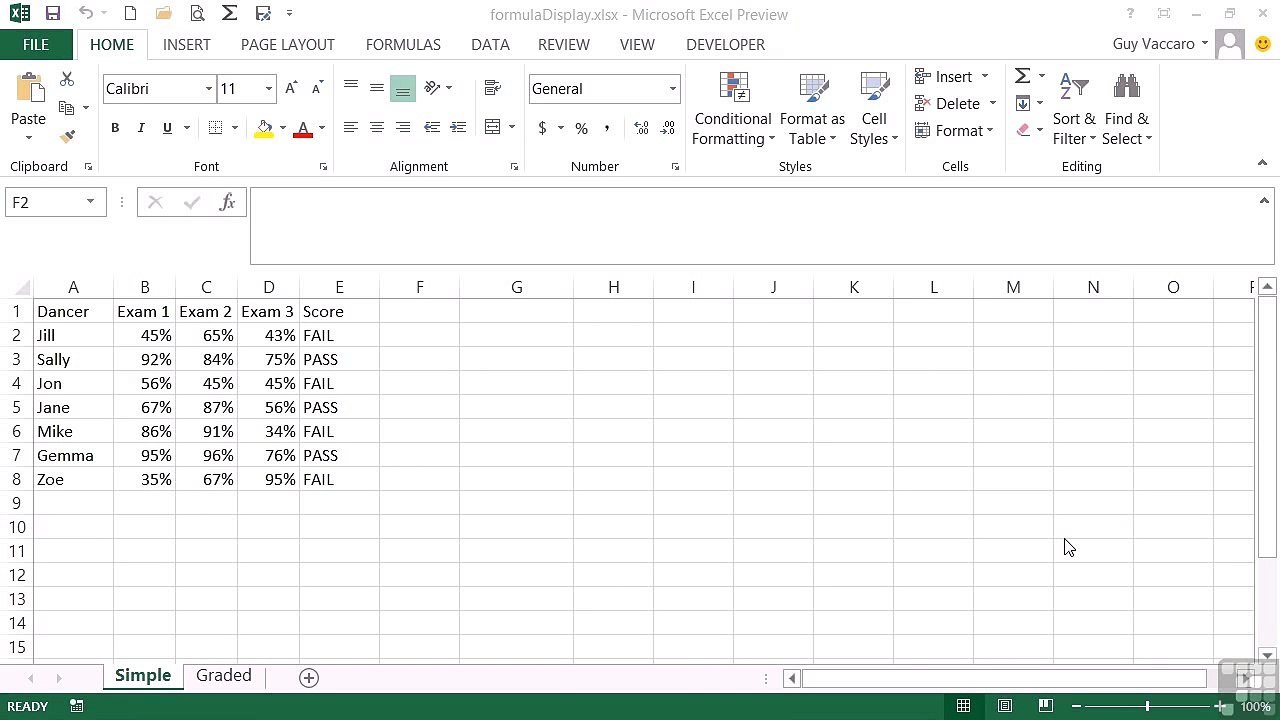Image resolution: width=1280 pixels, height=720 pixels.
Task: Collapse the ribbon with the arrow
Action: [x=1262, y=163]
